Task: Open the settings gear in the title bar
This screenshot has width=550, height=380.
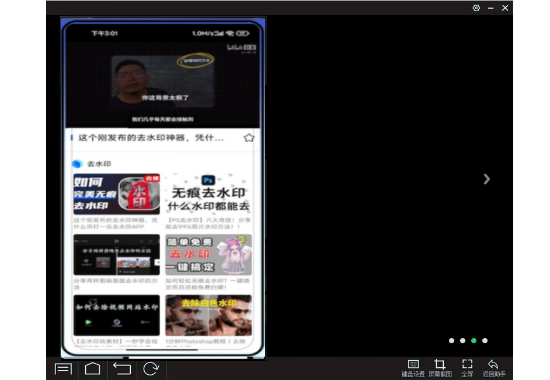Action: 476,8
